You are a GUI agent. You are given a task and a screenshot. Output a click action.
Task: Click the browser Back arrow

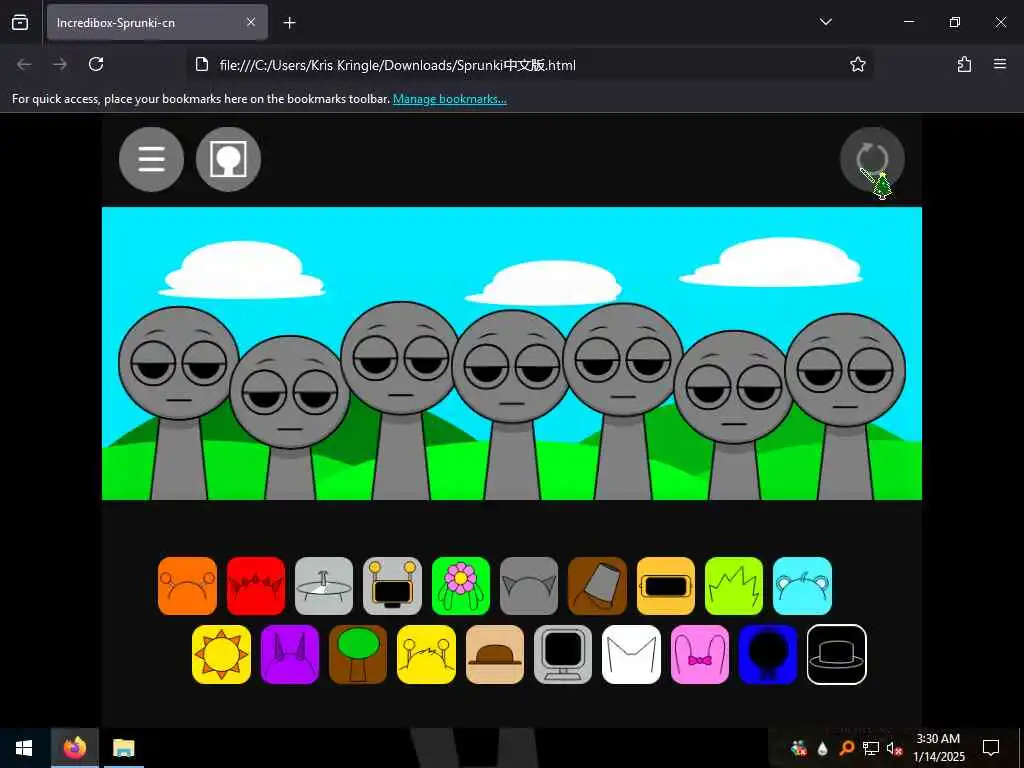point(24,64)
